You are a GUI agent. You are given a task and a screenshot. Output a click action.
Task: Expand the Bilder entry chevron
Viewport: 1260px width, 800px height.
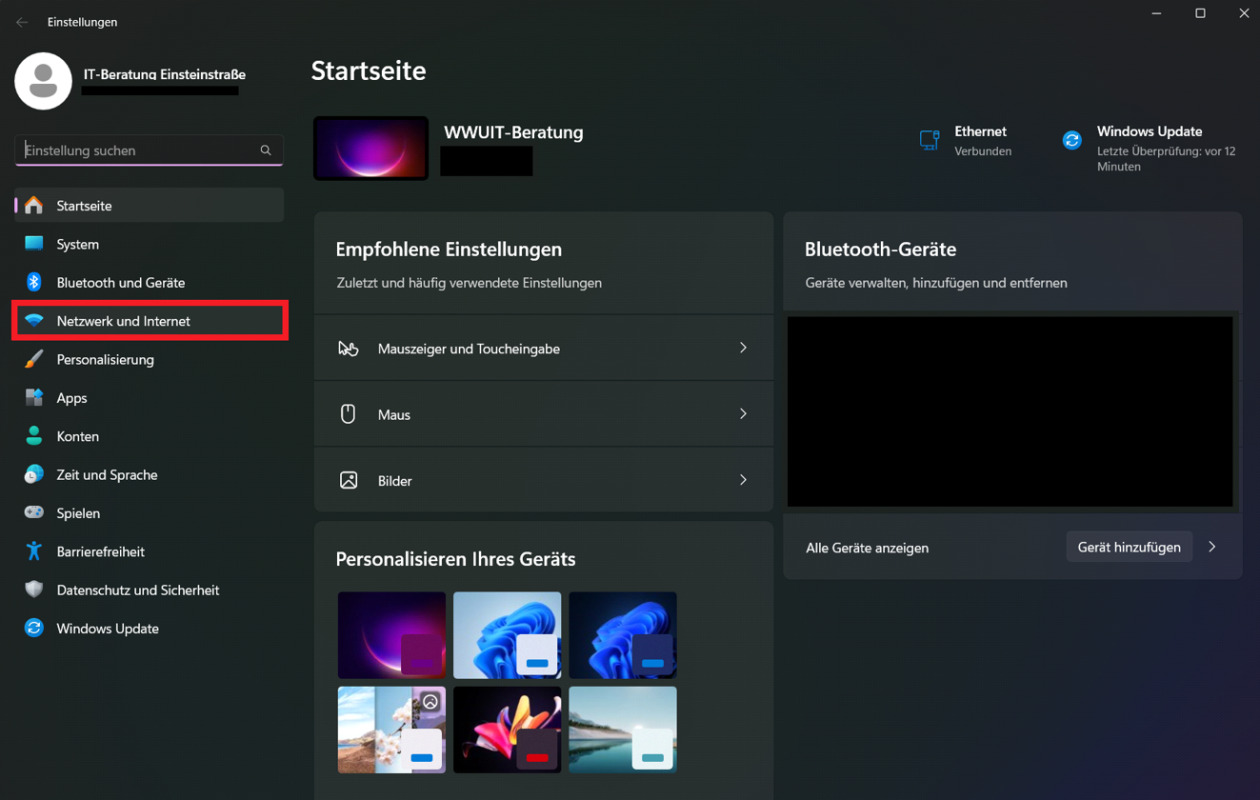pos(743,480)
